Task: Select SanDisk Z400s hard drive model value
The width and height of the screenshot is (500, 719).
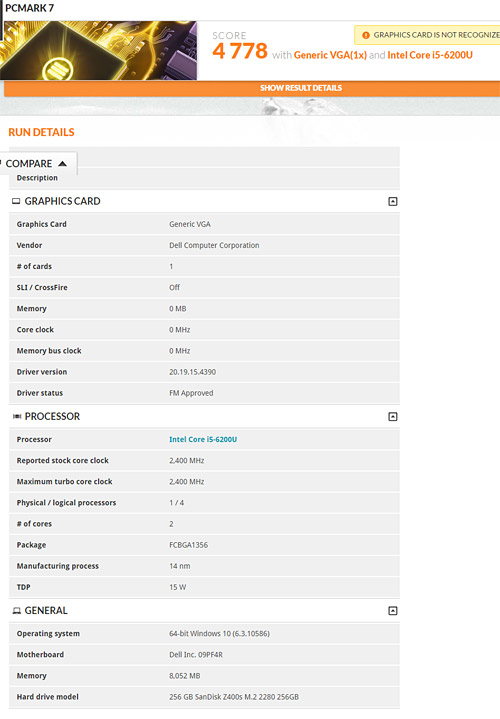Action: [x=234, y=697]
